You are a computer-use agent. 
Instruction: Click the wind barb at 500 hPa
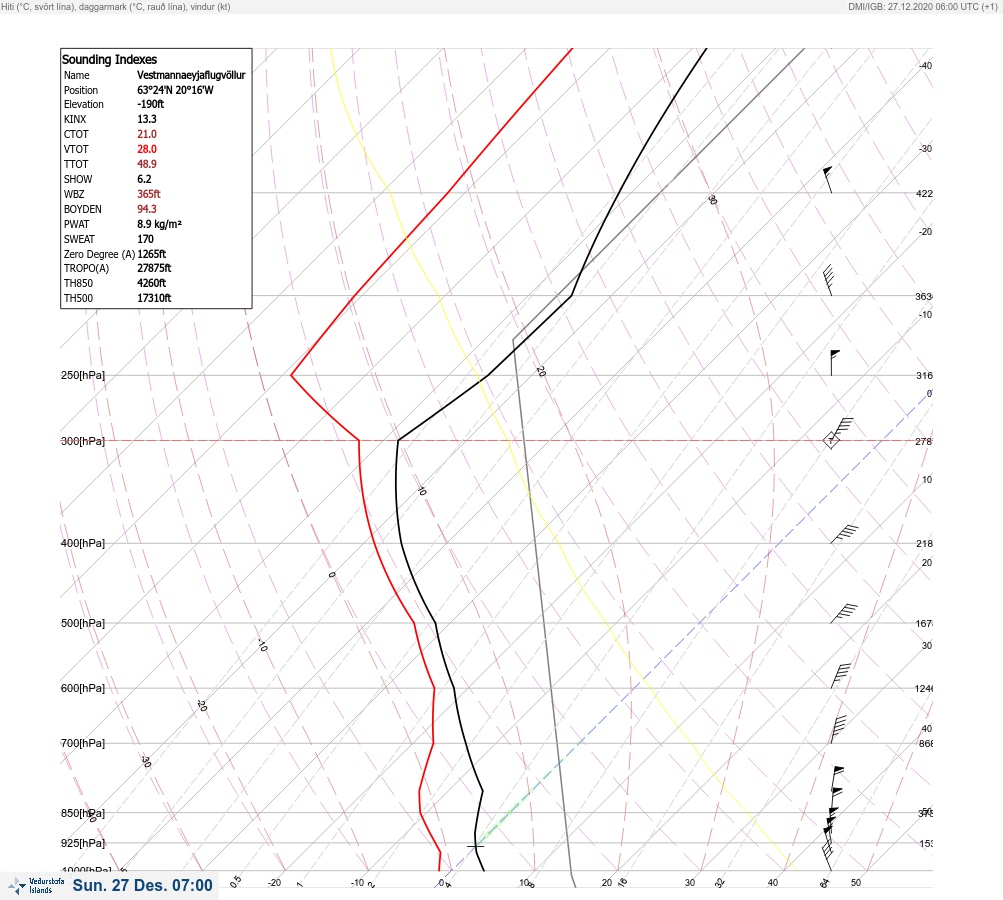844,613
